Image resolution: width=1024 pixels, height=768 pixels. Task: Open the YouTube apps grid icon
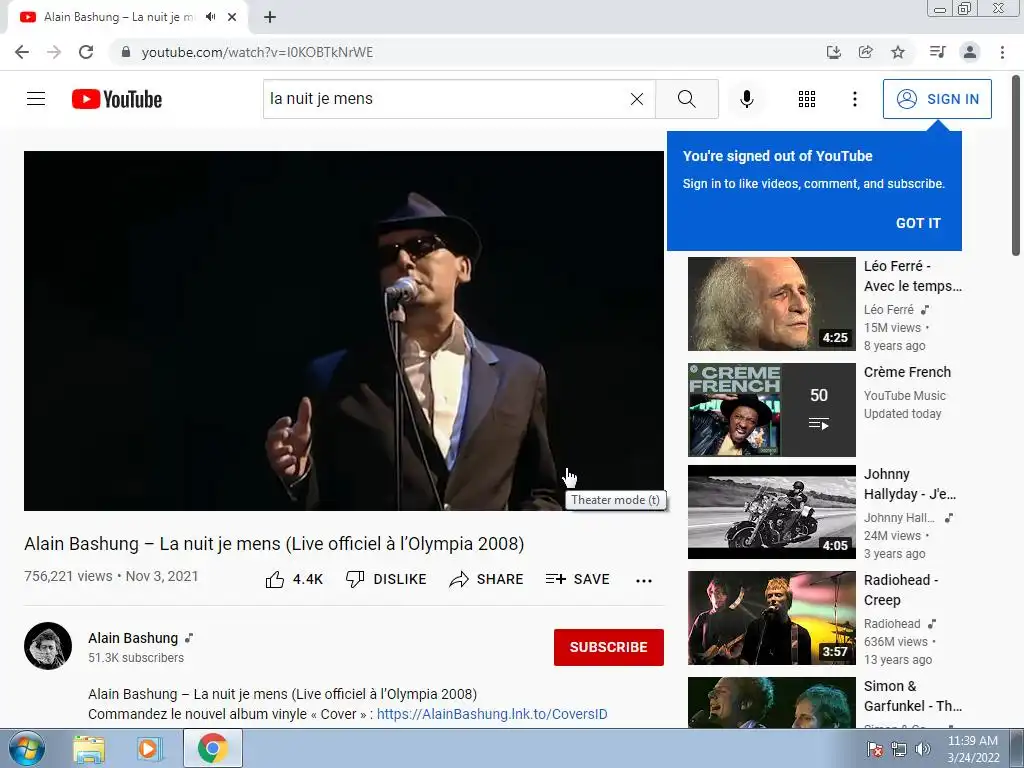tap(807, 99)
